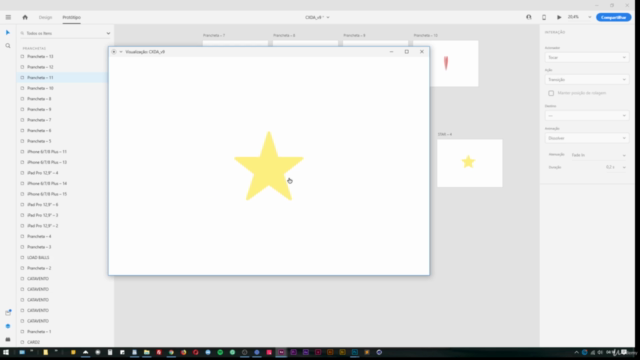
Task: Select iPhone 6/7/8 Plus – 14 artboard row
Action: coord(62,184)
